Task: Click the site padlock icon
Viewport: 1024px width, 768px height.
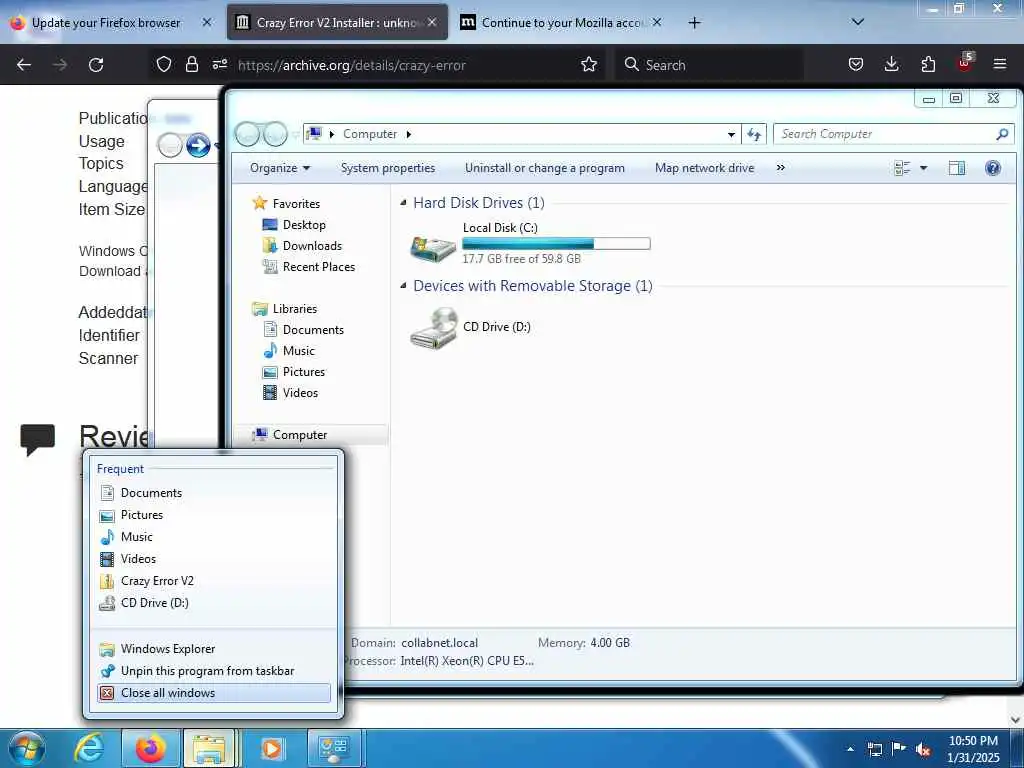Action: (x=191, y=65)
